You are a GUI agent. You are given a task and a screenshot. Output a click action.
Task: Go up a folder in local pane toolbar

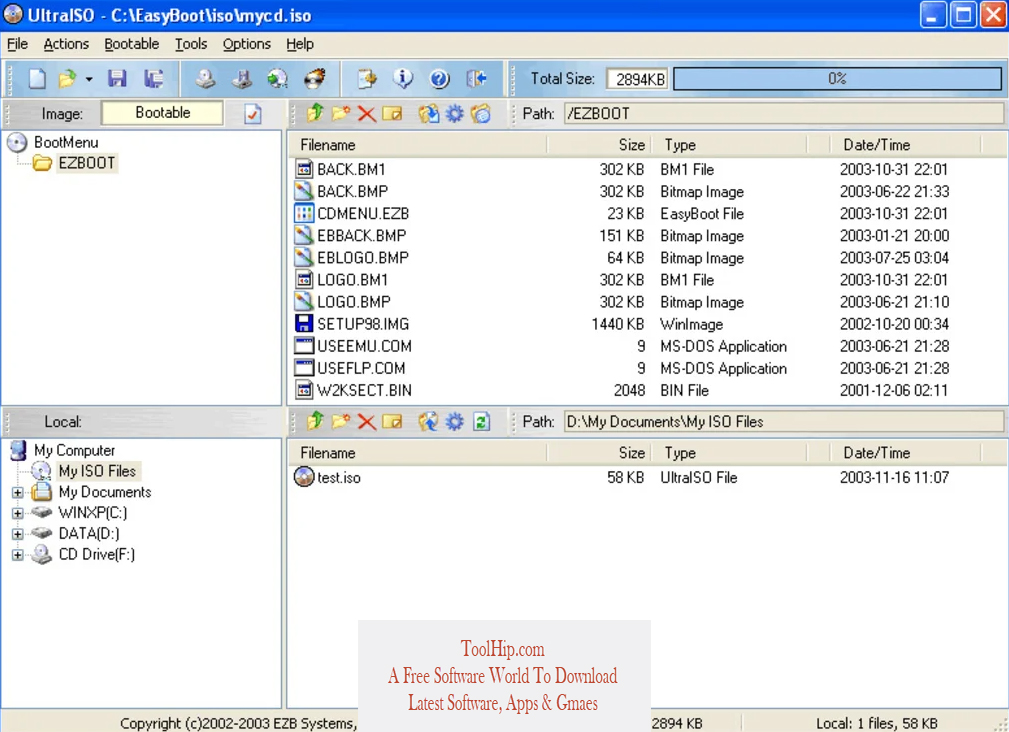pyautogui.click(x=315, y=421)
